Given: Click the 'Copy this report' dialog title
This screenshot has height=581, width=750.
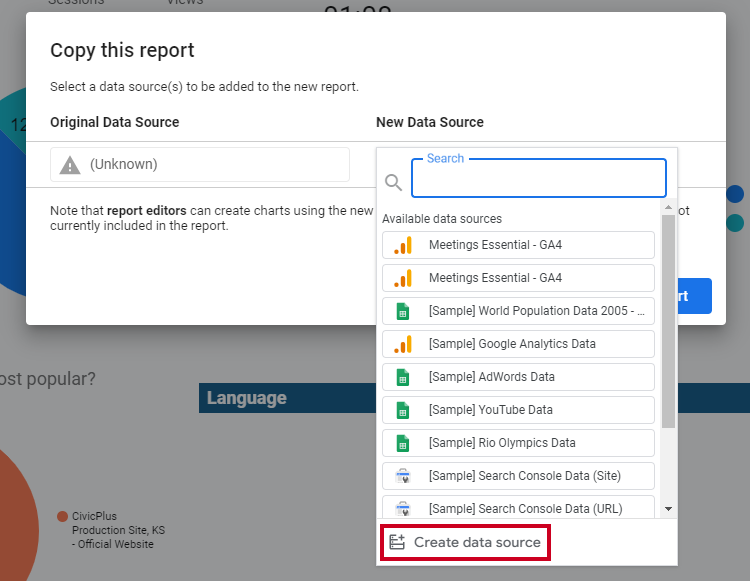Looking at the screenshot, I should 122,50.
